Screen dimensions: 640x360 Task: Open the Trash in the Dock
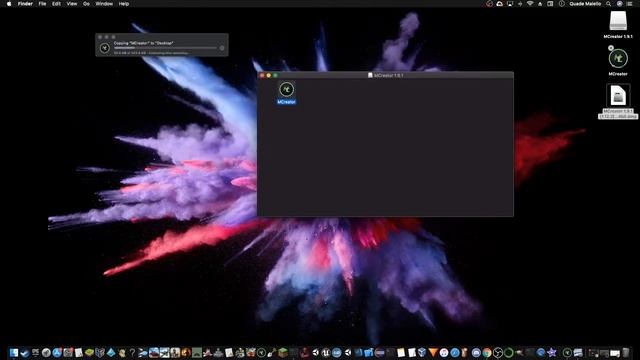626,353
